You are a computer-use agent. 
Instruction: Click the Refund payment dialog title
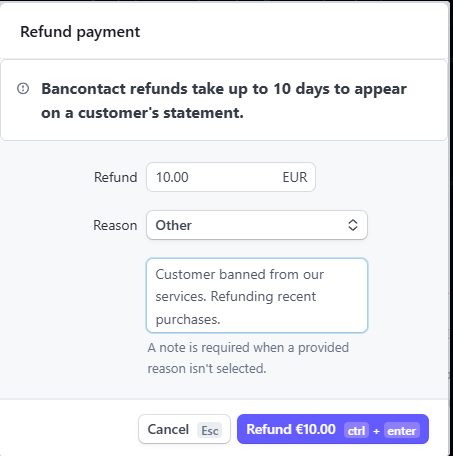(80, 32)
